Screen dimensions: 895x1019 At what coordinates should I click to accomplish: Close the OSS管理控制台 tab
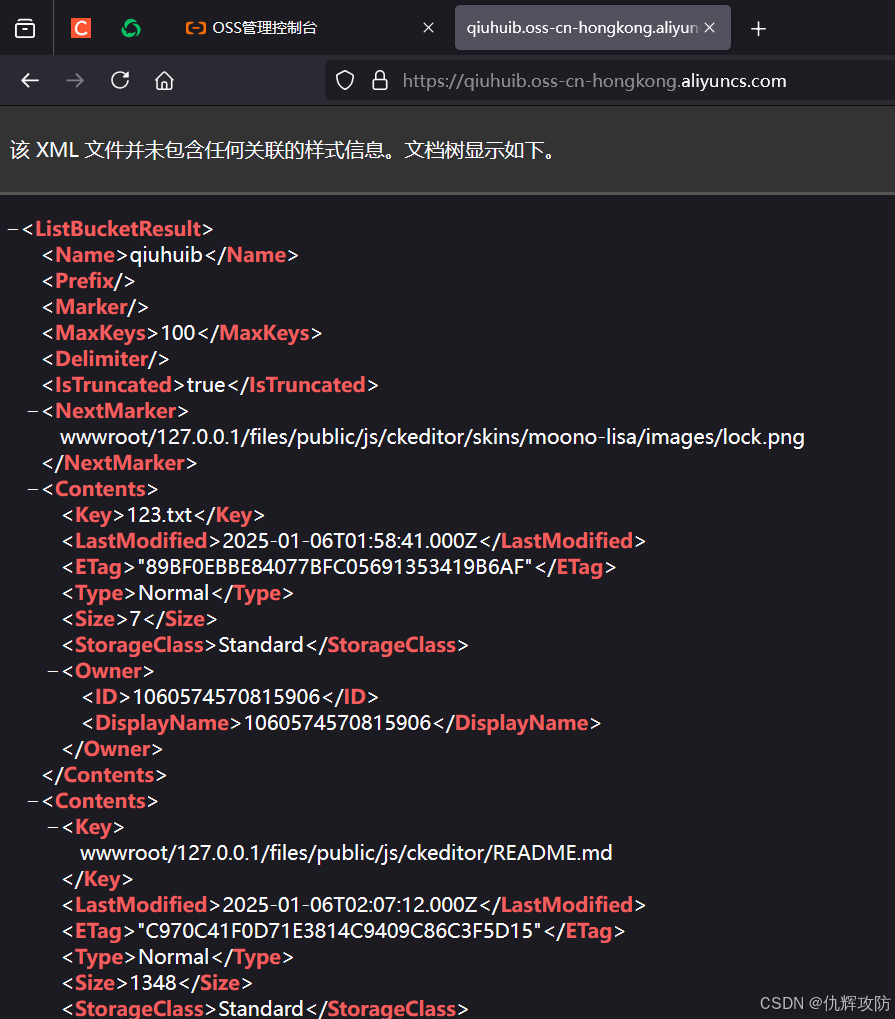(x=428, y=28)
